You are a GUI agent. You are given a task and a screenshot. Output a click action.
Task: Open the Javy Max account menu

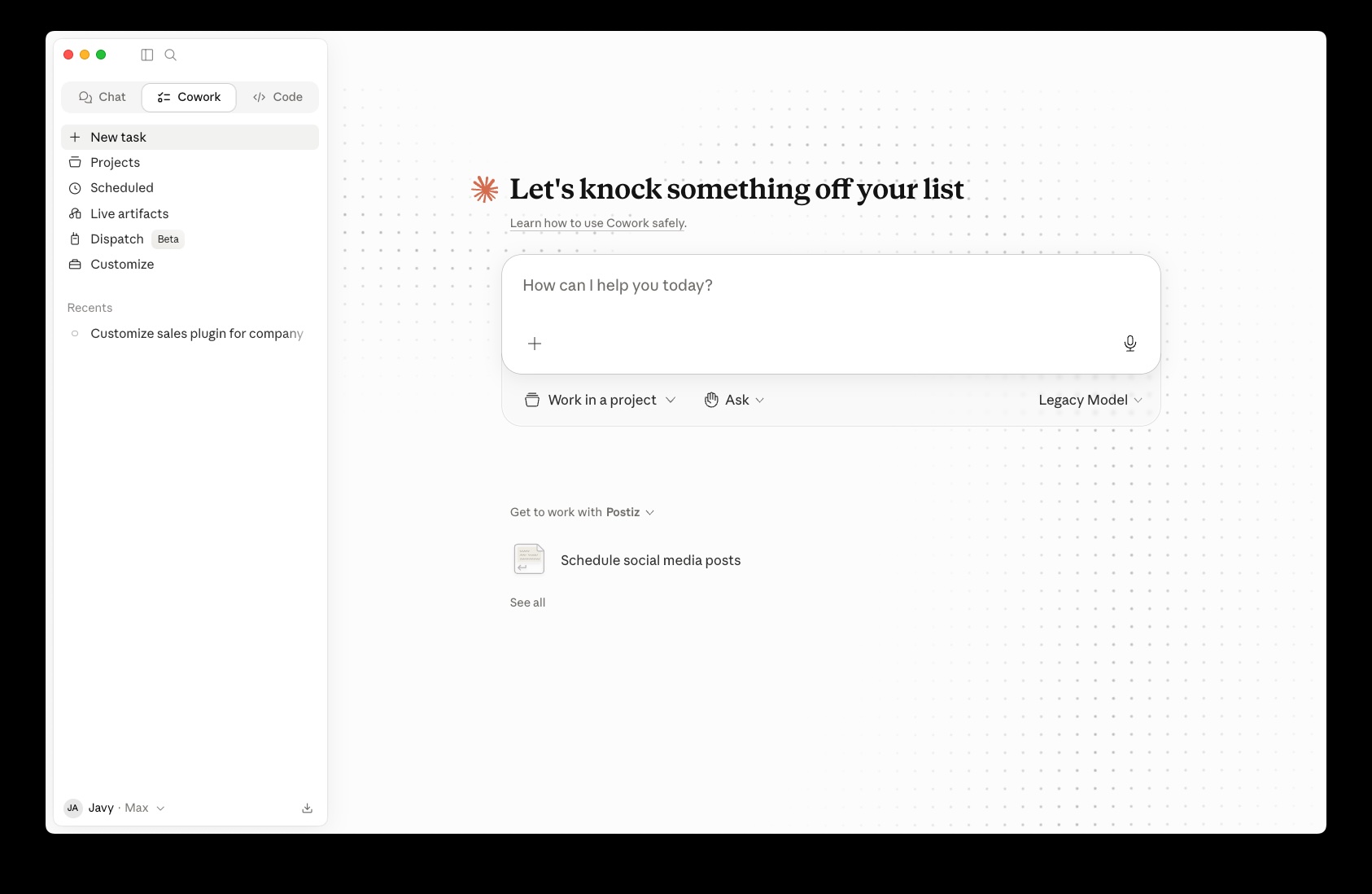(115, 808)
